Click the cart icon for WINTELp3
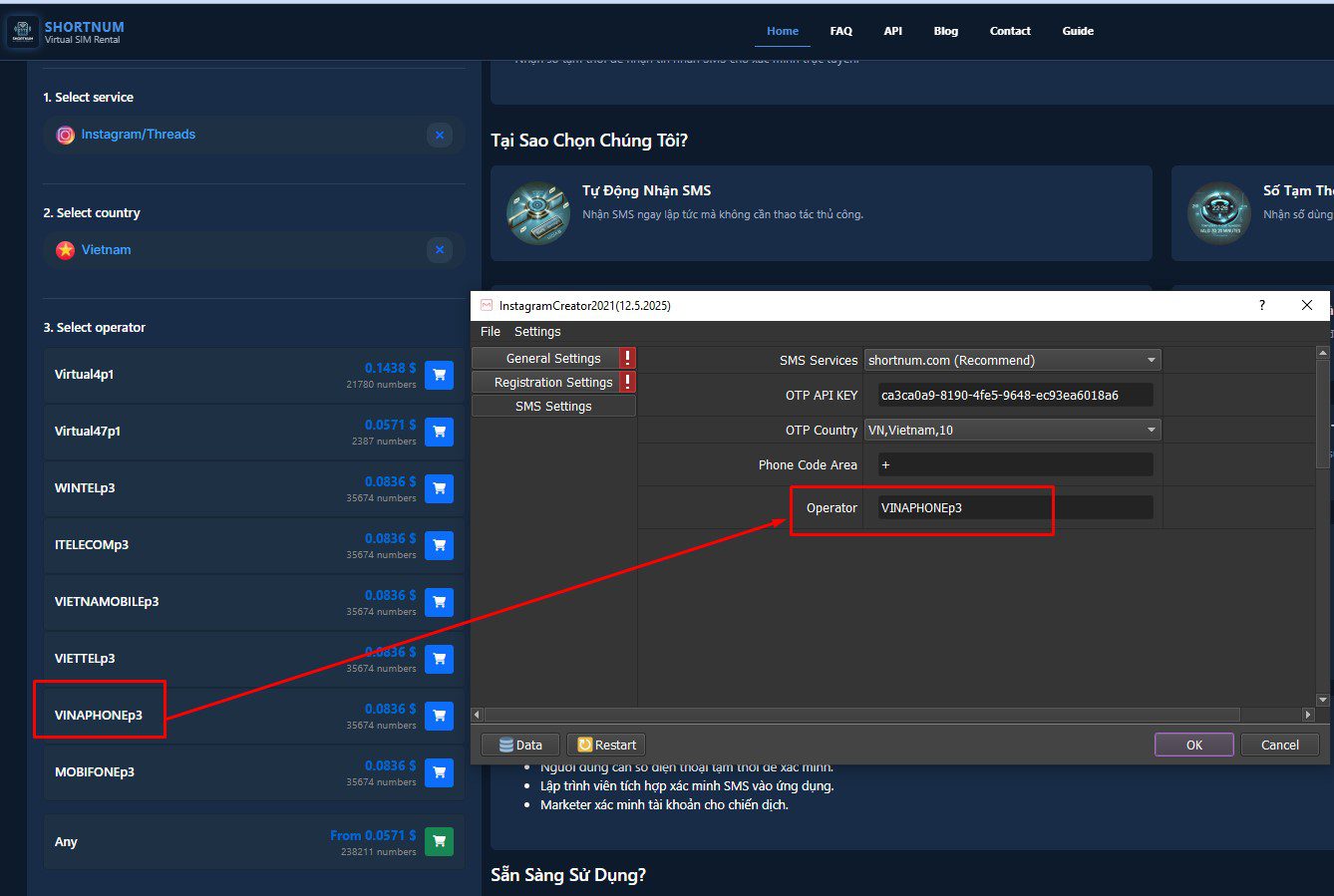The height and width of the screenshot is (896, 1334). coord(439,488)
